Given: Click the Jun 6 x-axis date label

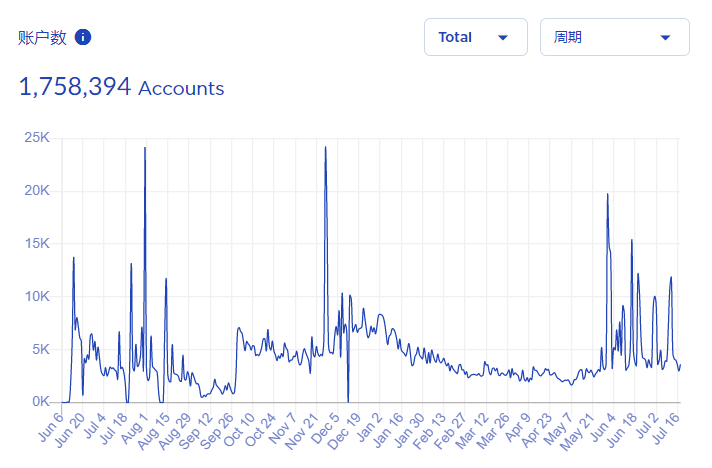Looking at the screenshot, I should [49, 424].
